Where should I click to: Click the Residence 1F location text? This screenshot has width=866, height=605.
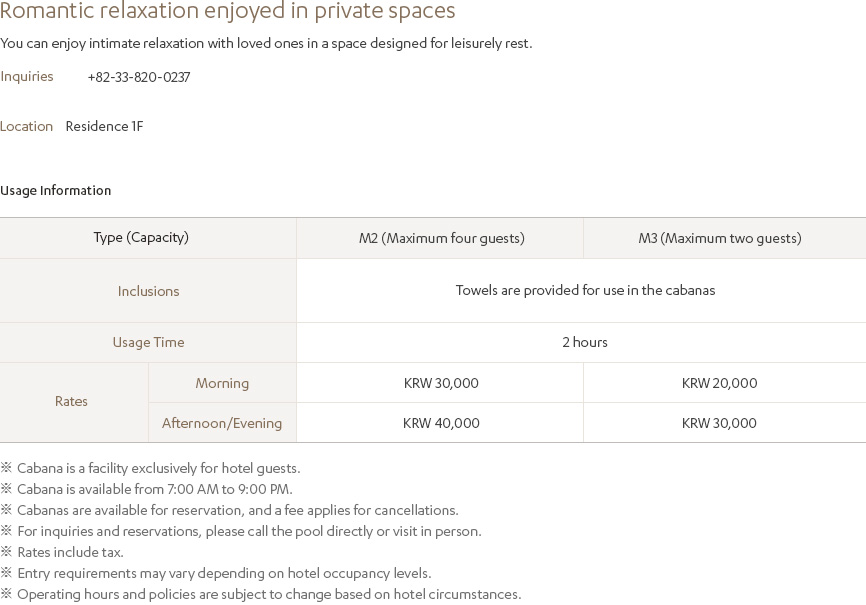click(x=104, y=126)
